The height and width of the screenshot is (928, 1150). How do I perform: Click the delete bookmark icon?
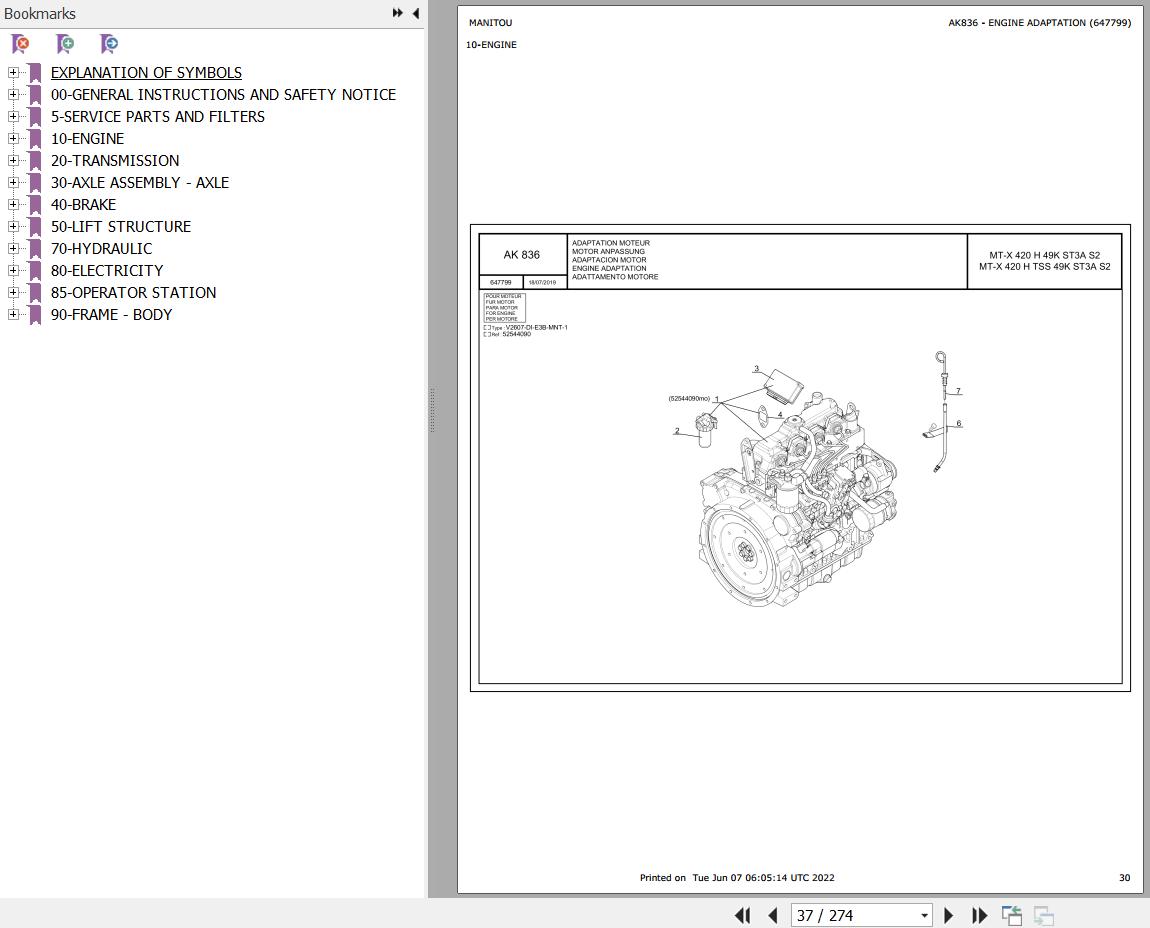21,44
